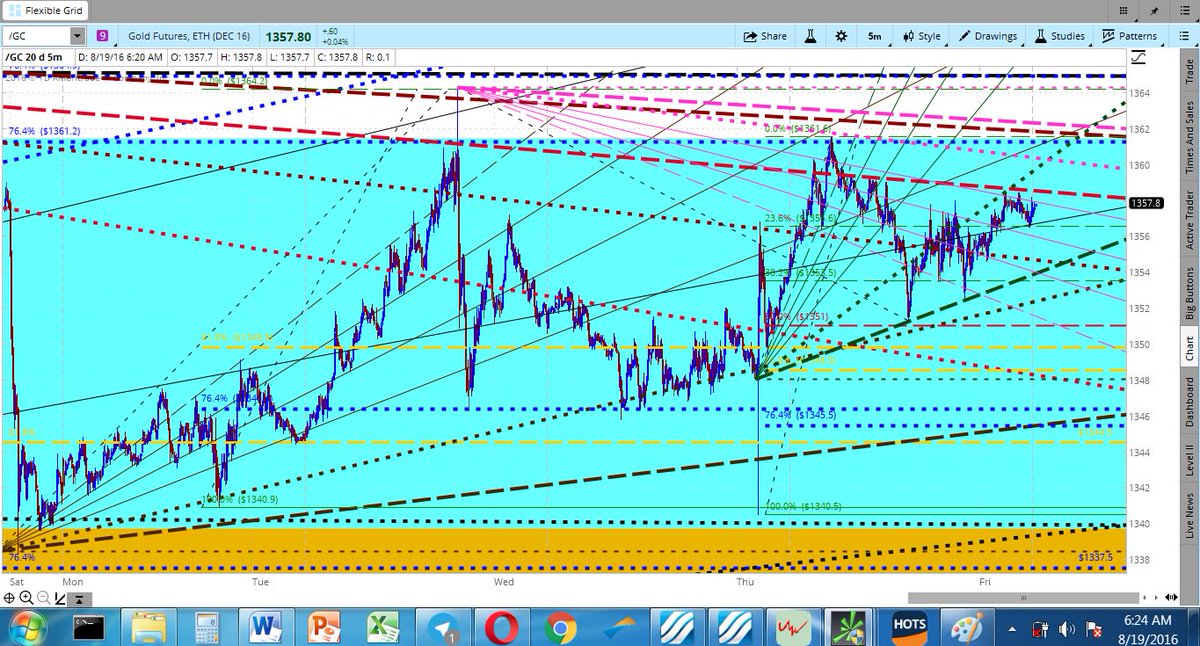Screen dimensions: 1200x646
Task: Open PowerPoint from taskbar
Action: pyautogui.click(x=326, y=628)
